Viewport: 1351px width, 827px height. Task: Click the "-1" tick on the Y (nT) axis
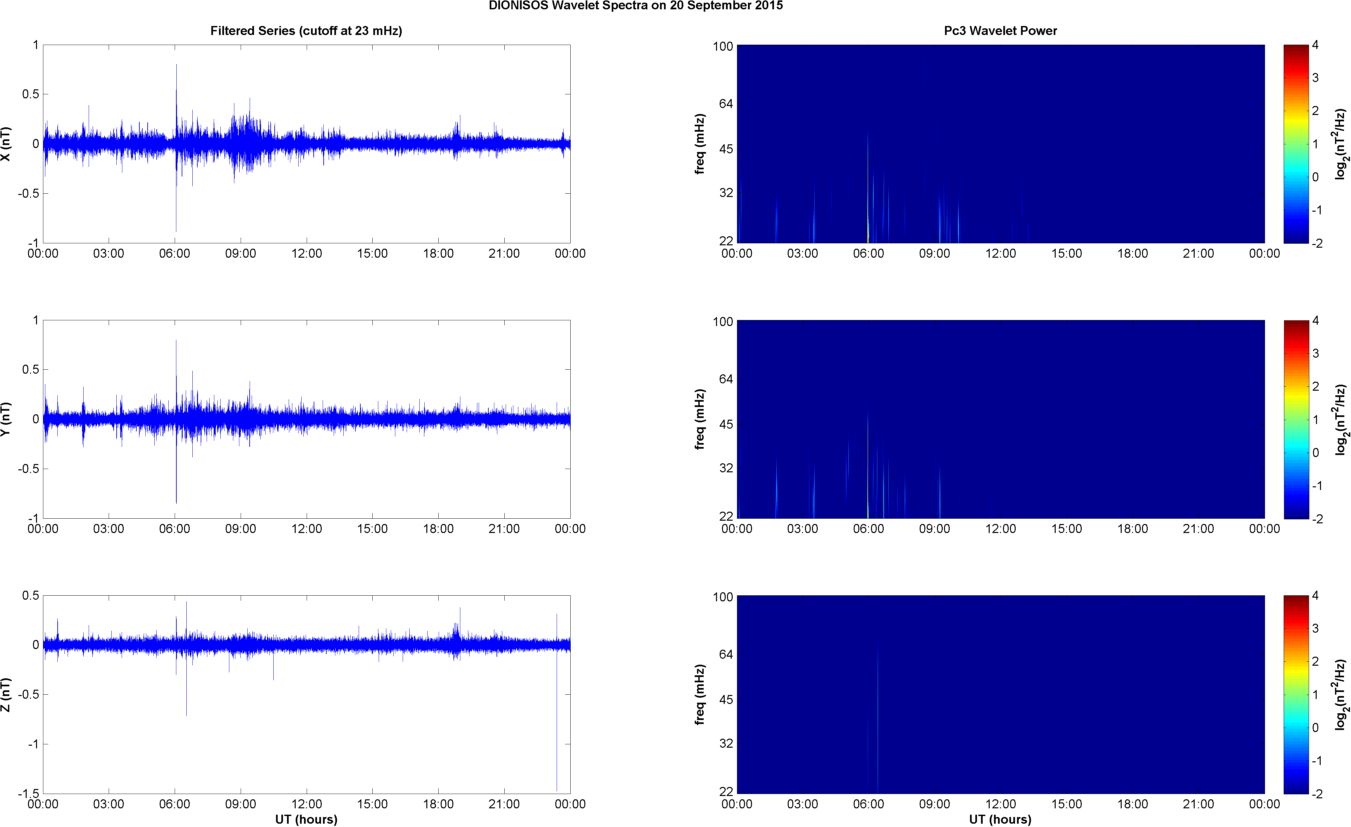coord(33,517)
